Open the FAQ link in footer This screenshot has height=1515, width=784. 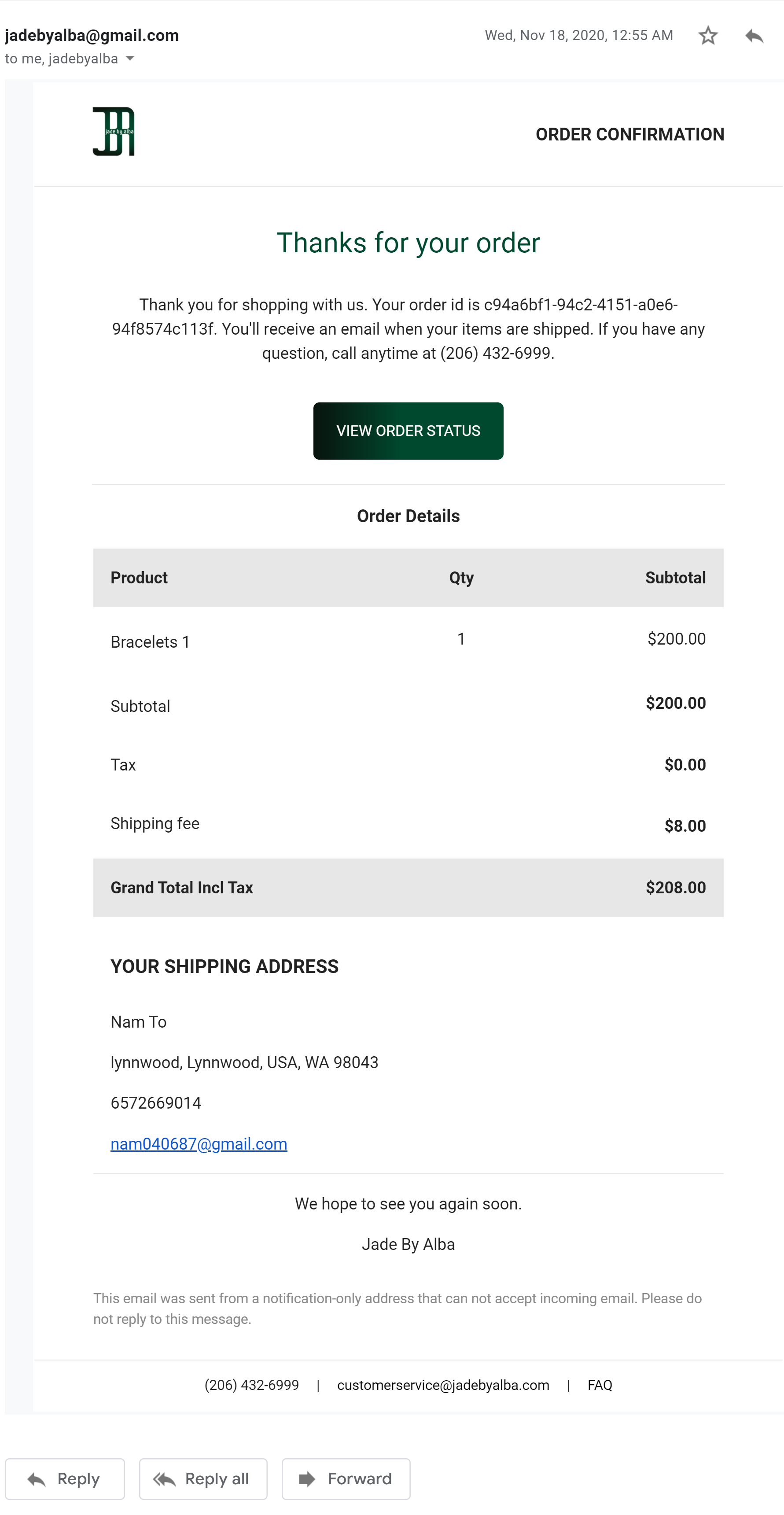coord(599,1385)
